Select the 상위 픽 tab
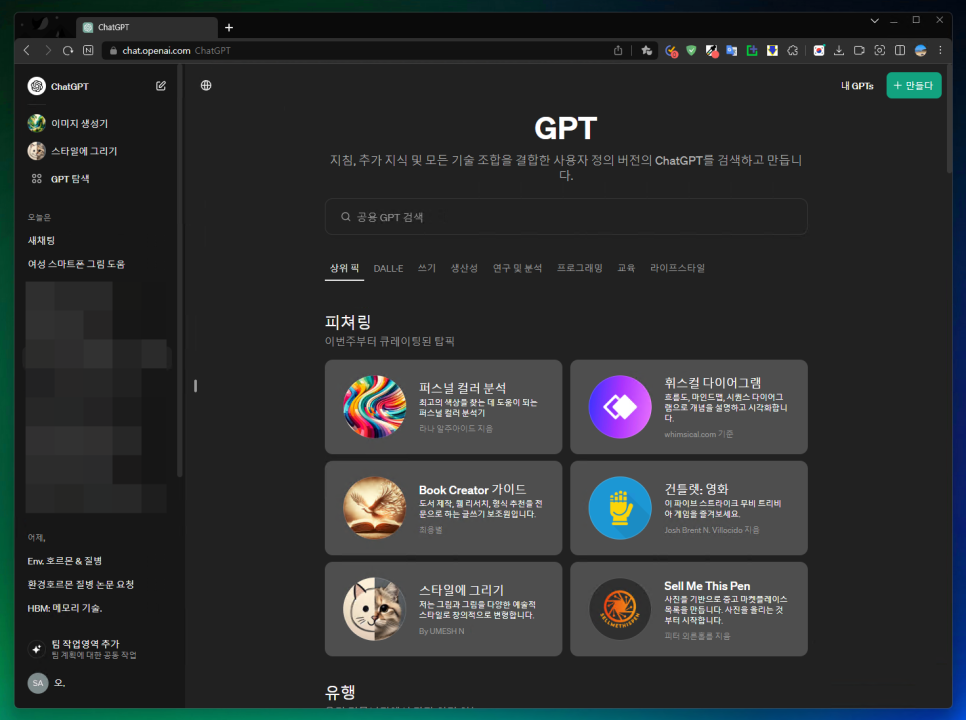The width and height of the screenshot is (966, 720). pyautogui.click(x=344, y=269)
